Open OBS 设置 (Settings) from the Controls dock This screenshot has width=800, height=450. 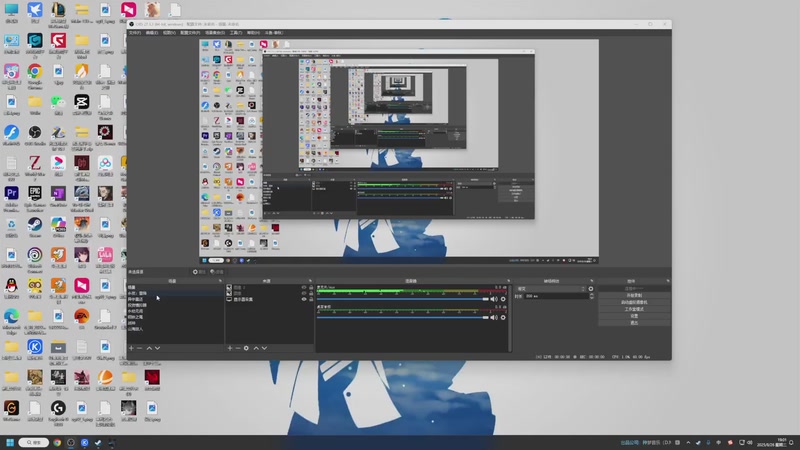(634, 316)
